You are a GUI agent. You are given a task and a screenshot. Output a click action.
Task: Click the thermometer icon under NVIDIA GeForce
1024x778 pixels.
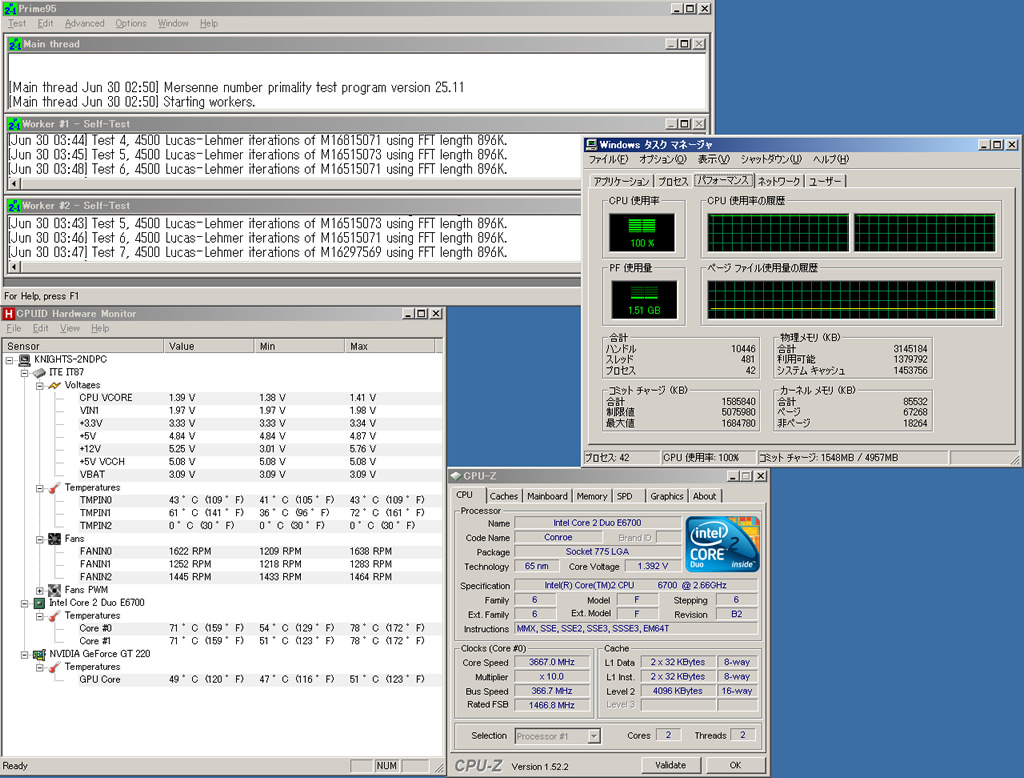tap(55, 667)
